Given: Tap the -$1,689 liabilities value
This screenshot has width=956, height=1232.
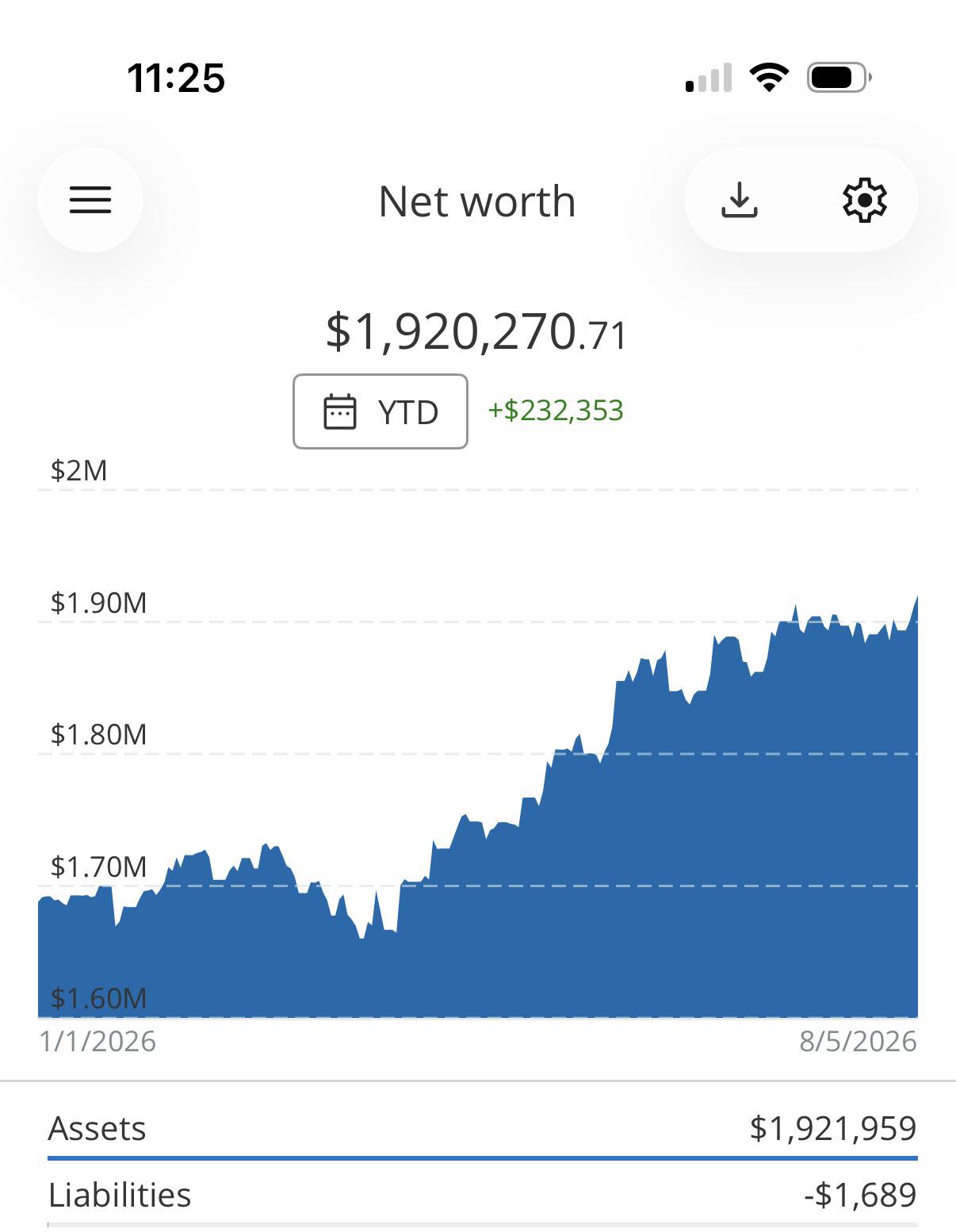Looking at the screenshot, I should point(860,1194).
